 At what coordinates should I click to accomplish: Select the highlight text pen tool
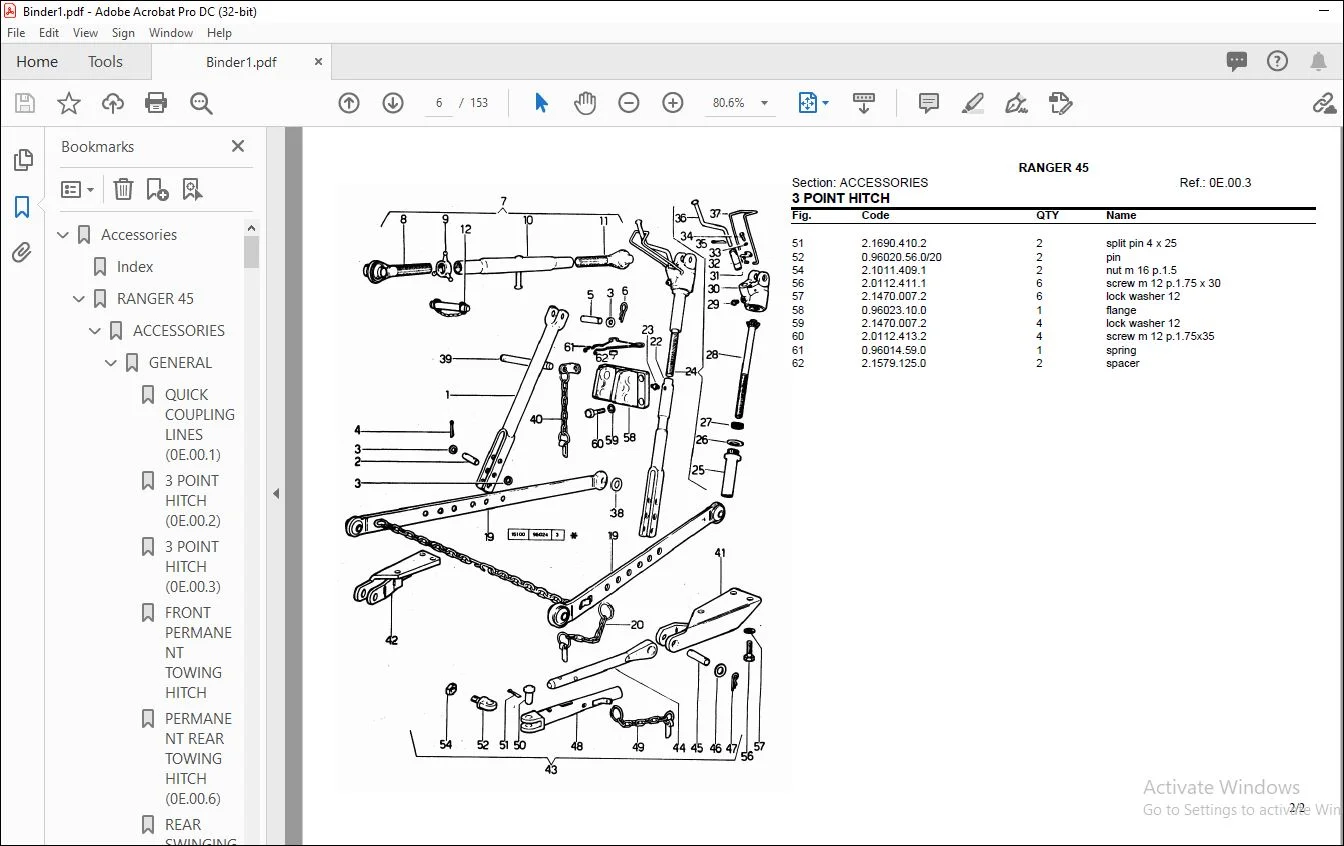pyautogui.click(x=973, y=103)
